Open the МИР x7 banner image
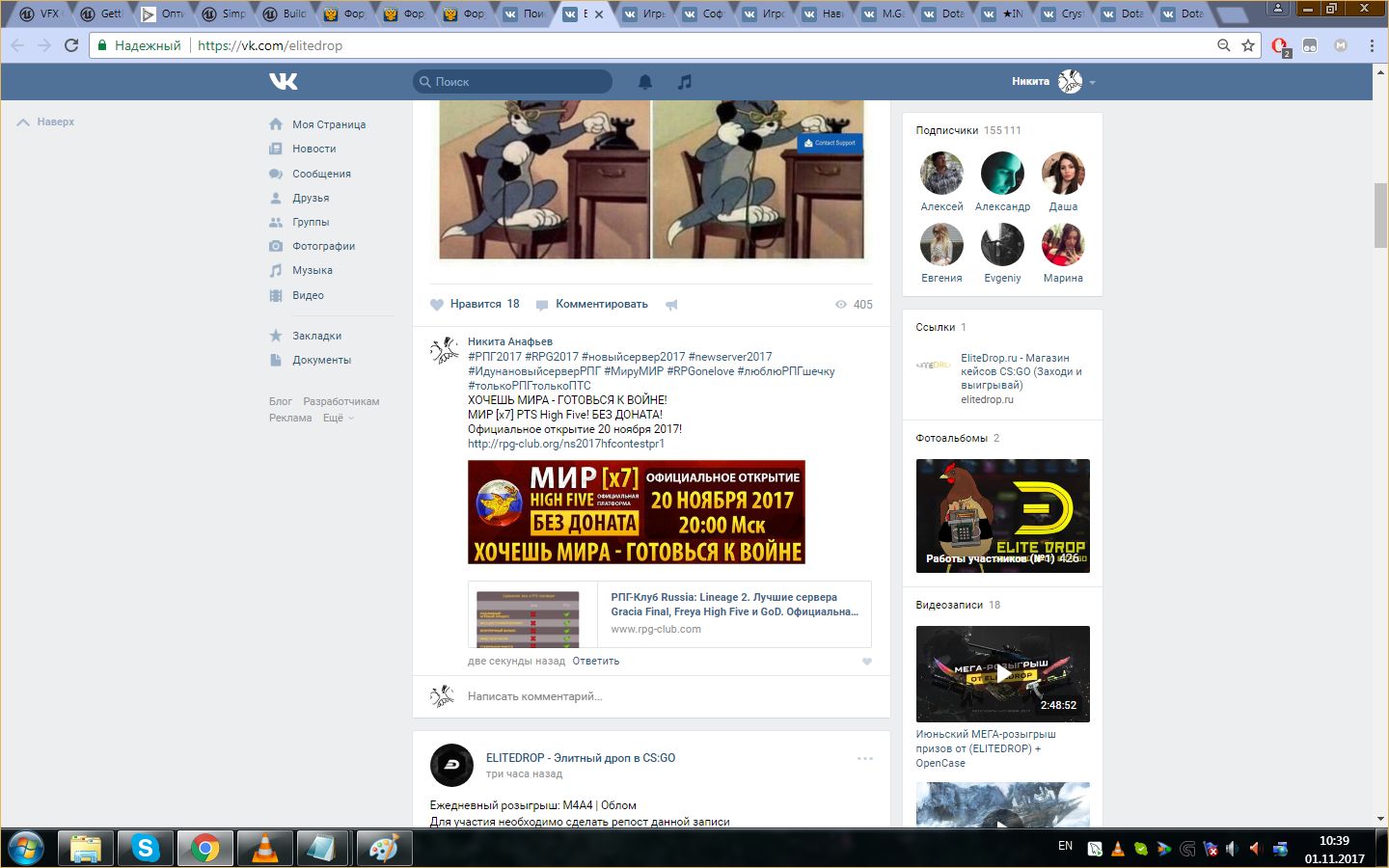The image size is (1389, 868). click(637, 512)
